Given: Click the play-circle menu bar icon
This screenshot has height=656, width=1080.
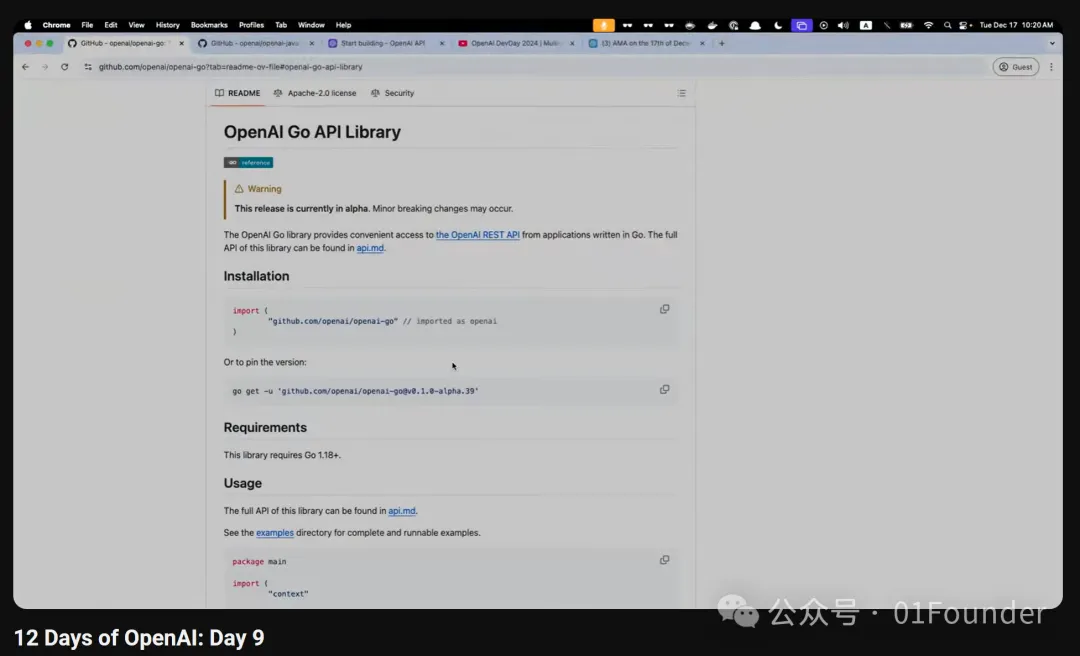Looking at the screenshot, I should pos(823,25).
